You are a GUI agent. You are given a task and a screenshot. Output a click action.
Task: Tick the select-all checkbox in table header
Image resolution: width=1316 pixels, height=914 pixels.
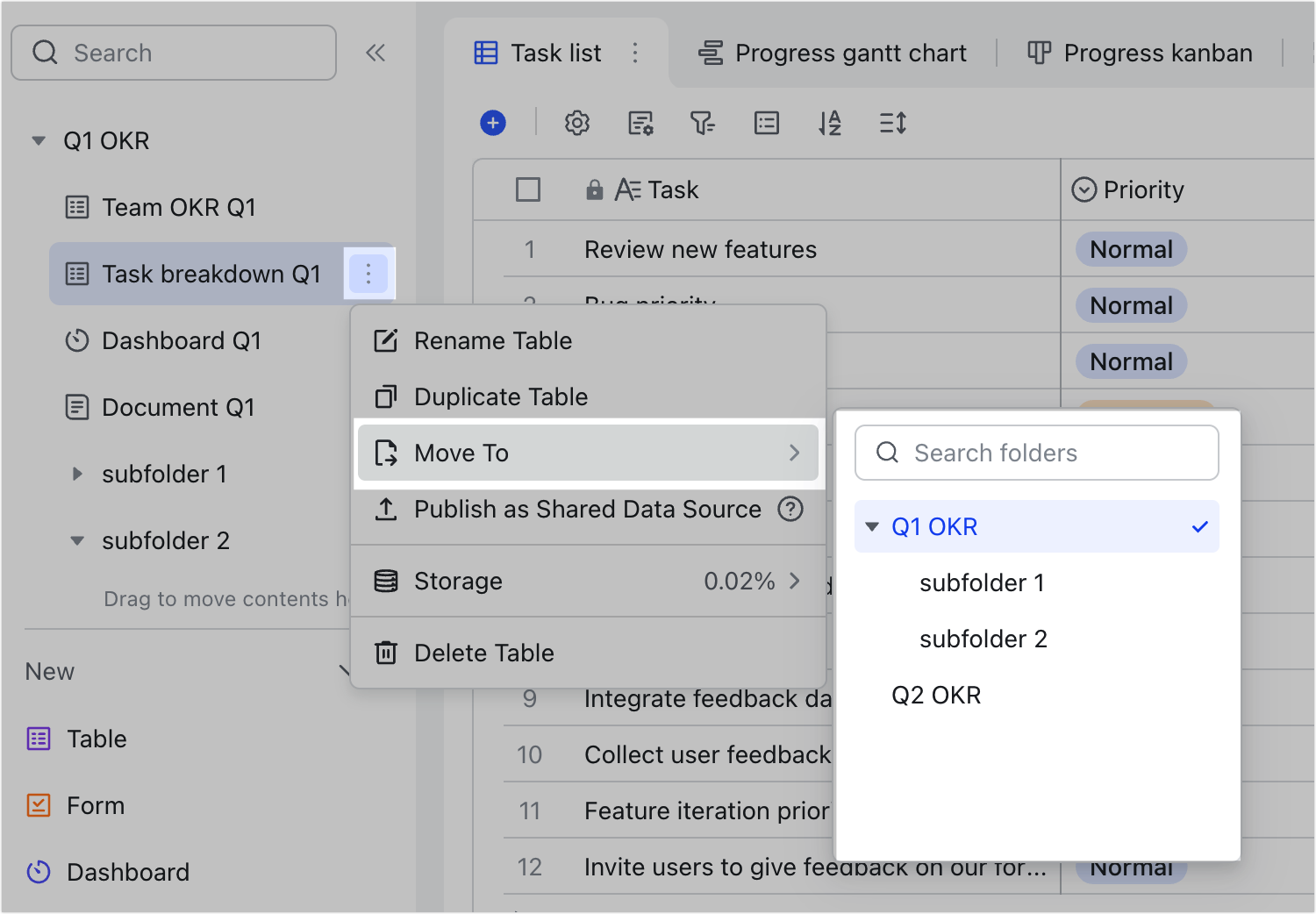pyautogui.click(x=528, y=189)
